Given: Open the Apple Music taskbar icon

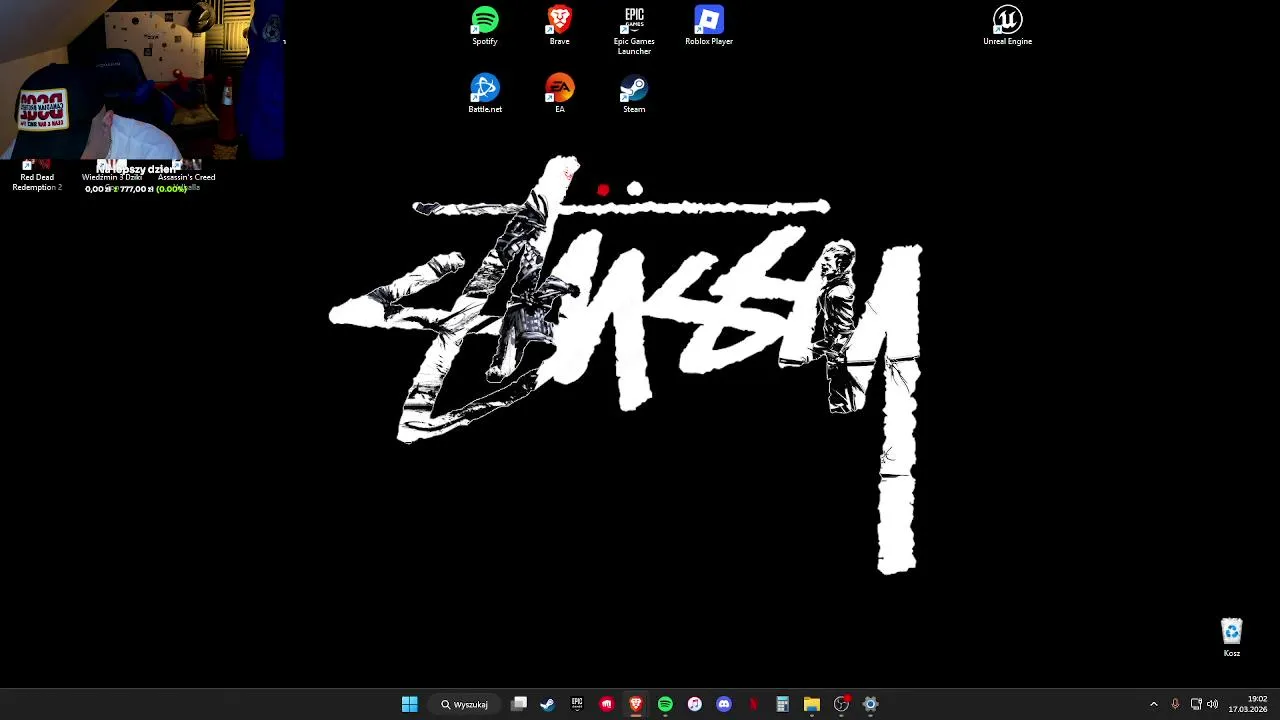Looking at the screenshot, I should (x=694, y=704).
